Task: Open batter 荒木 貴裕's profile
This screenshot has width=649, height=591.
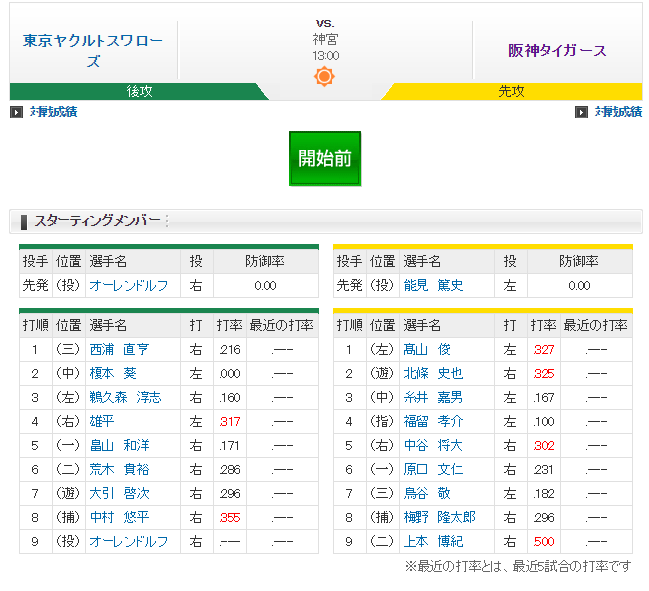Action: [119, 470]
